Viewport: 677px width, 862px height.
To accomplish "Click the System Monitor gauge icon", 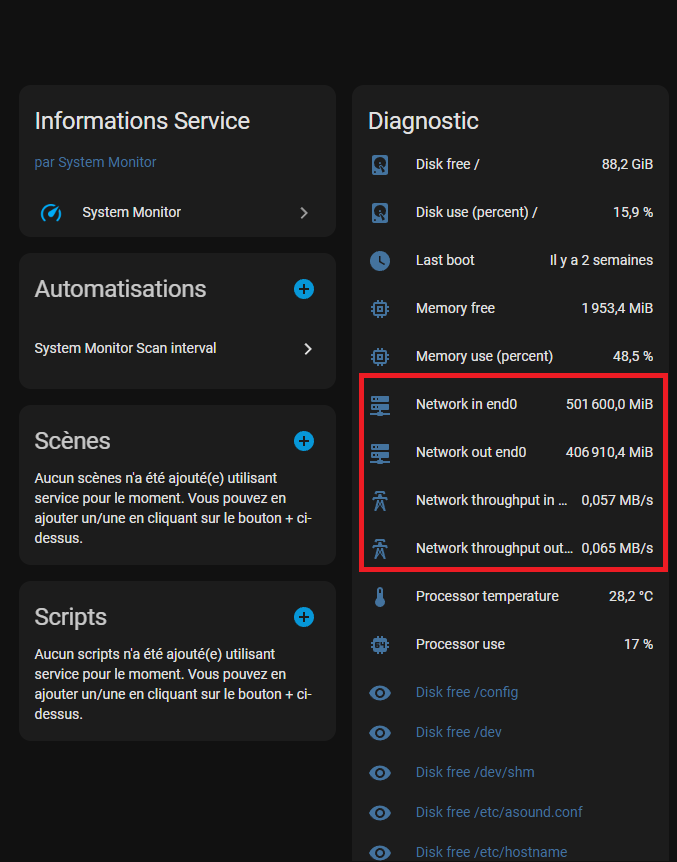I will (51, 213).
